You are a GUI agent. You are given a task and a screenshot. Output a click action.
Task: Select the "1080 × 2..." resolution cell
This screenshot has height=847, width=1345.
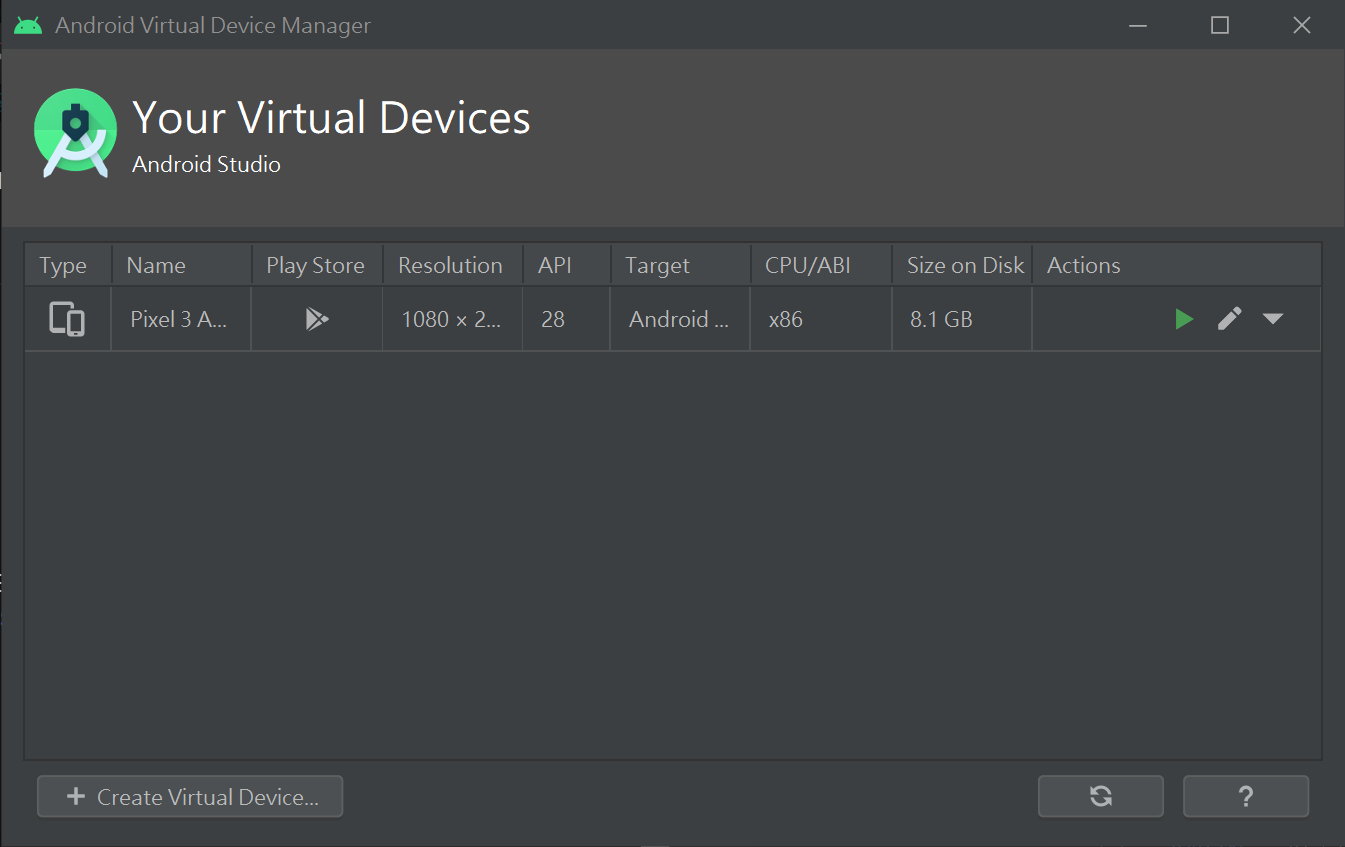coord(452,319)
